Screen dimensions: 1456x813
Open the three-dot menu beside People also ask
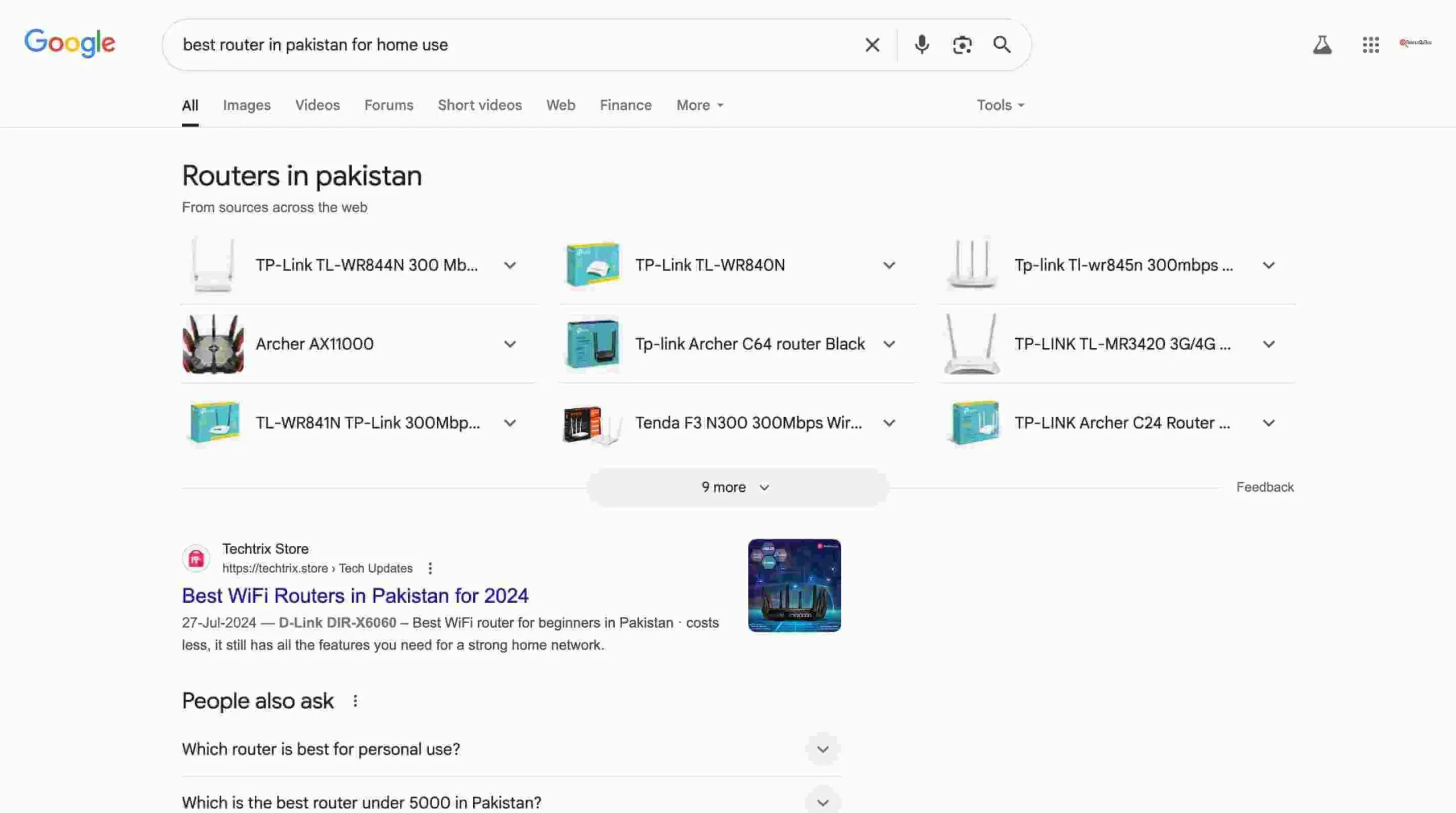click(x=354, y=700)
